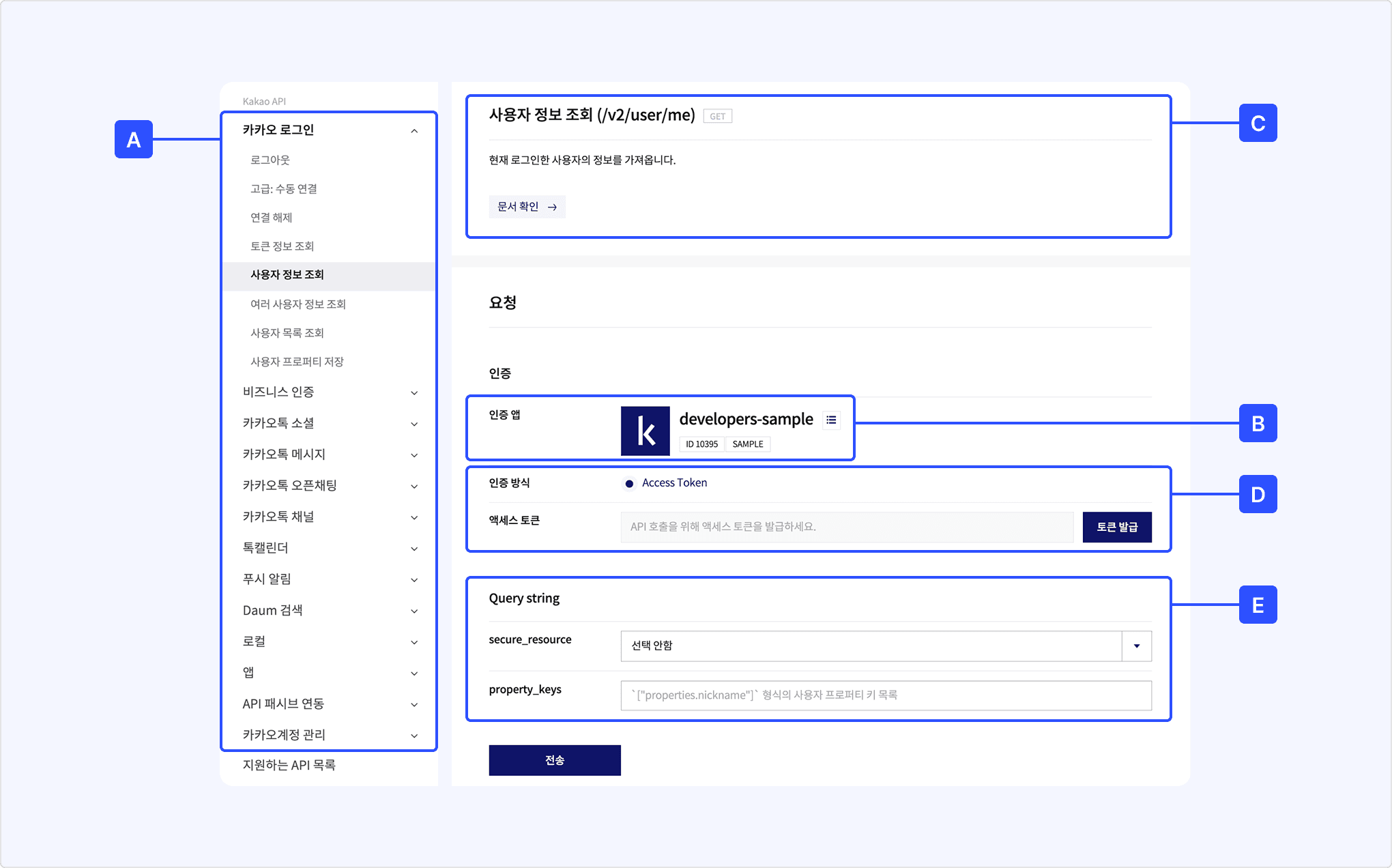Screen dimensions: 1392x868
Task: Click the developers-sample app logo thumbnail
Action: (645, 431)
